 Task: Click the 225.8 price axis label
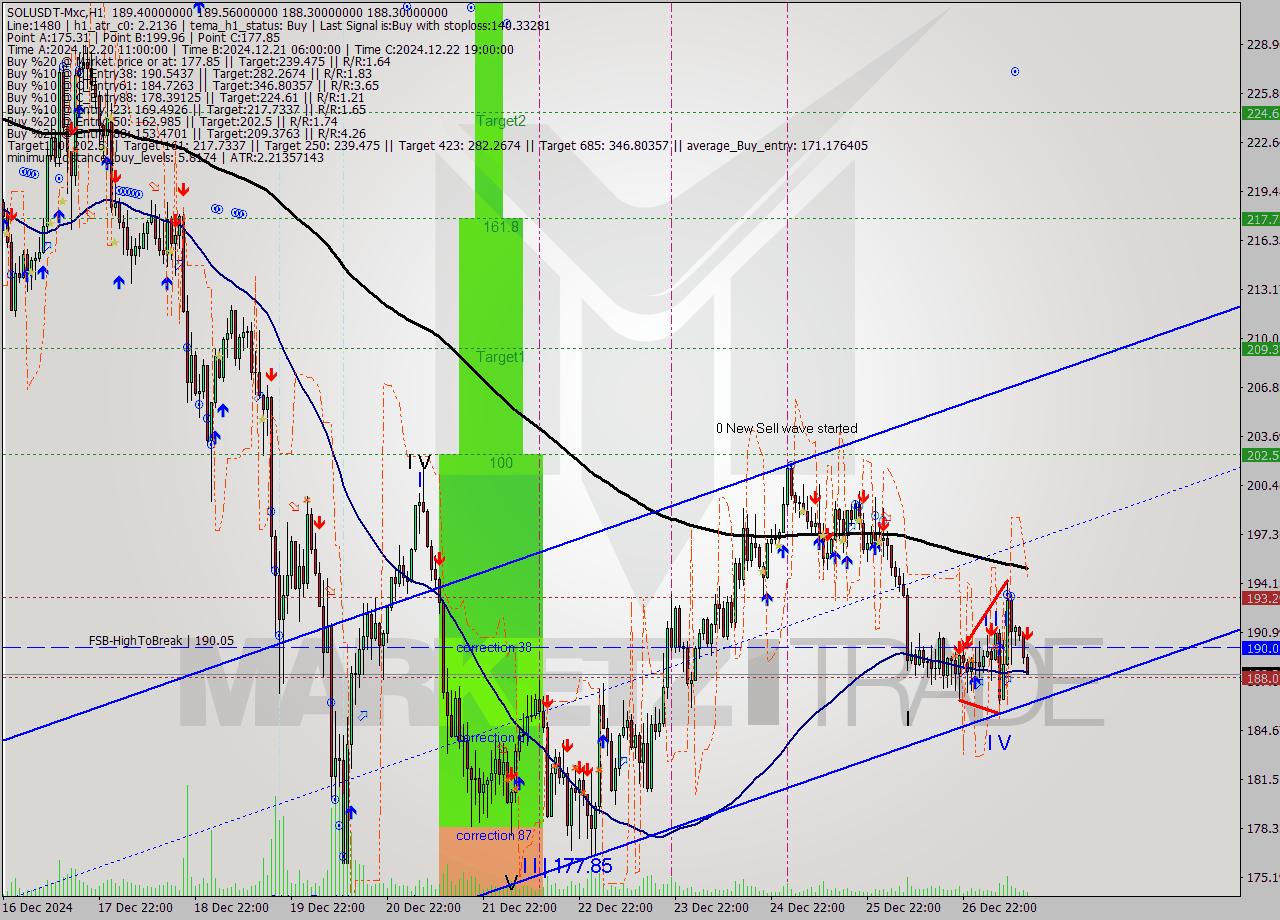1263,93
